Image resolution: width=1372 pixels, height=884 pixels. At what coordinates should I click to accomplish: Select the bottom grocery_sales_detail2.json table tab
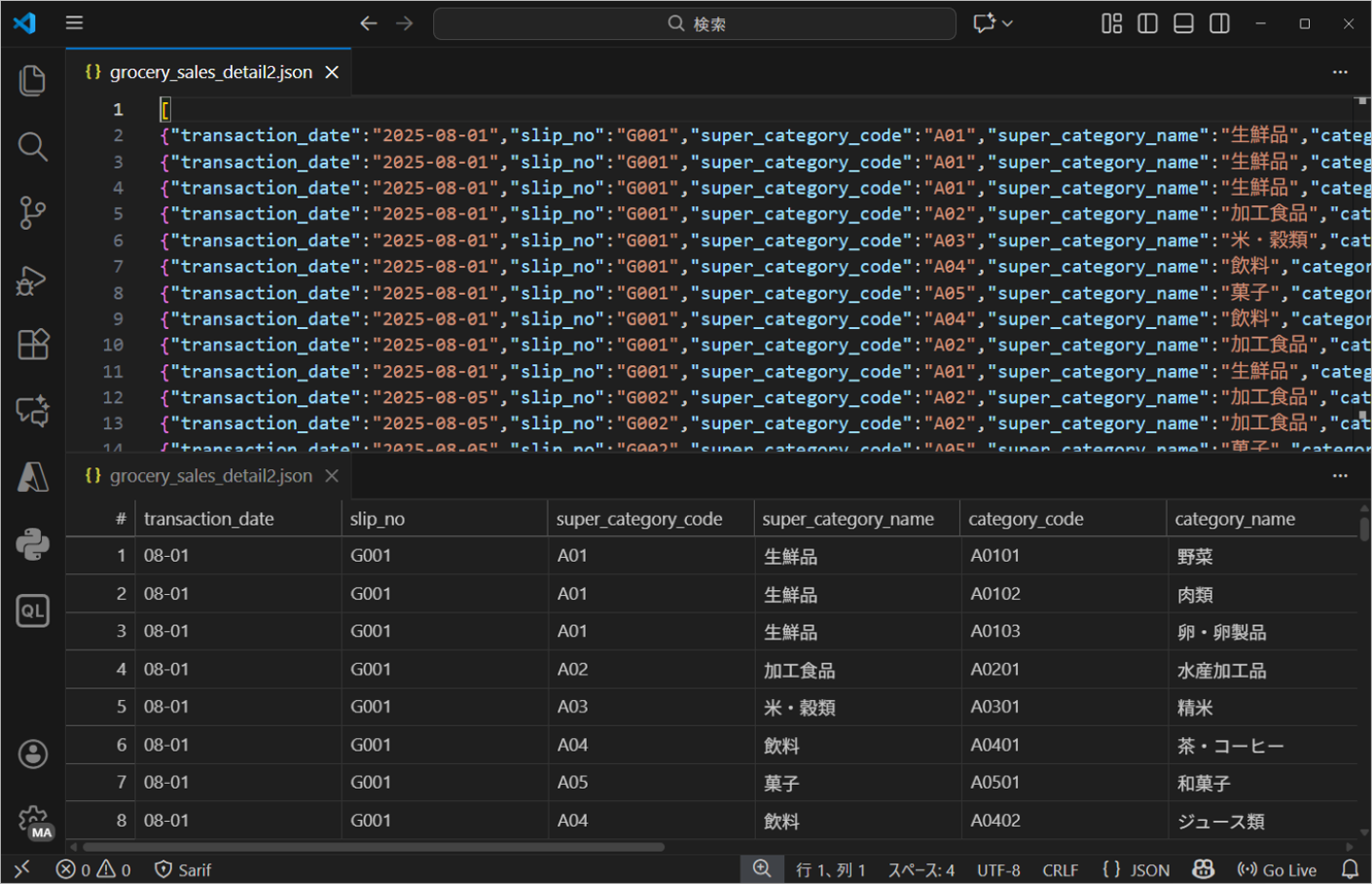210,476
